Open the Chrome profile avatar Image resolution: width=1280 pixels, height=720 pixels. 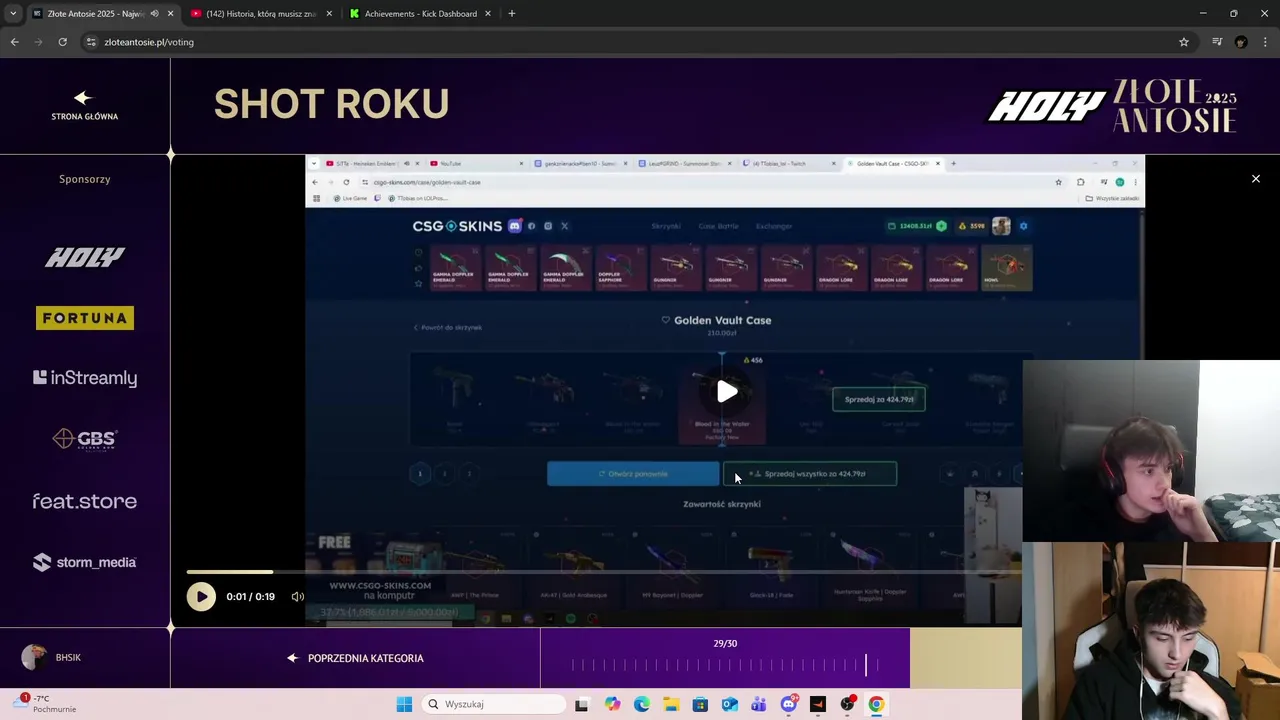[x=1241, y=42]
